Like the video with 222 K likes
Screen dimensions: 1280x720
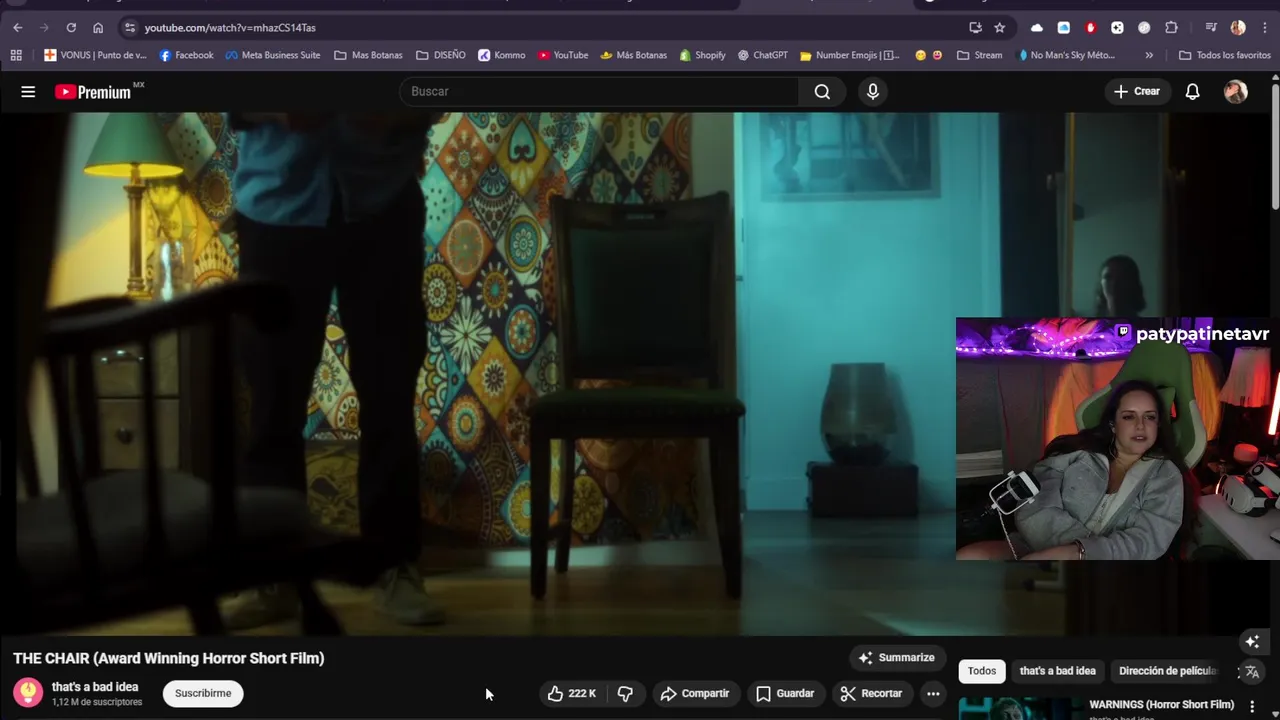[571, 693]
